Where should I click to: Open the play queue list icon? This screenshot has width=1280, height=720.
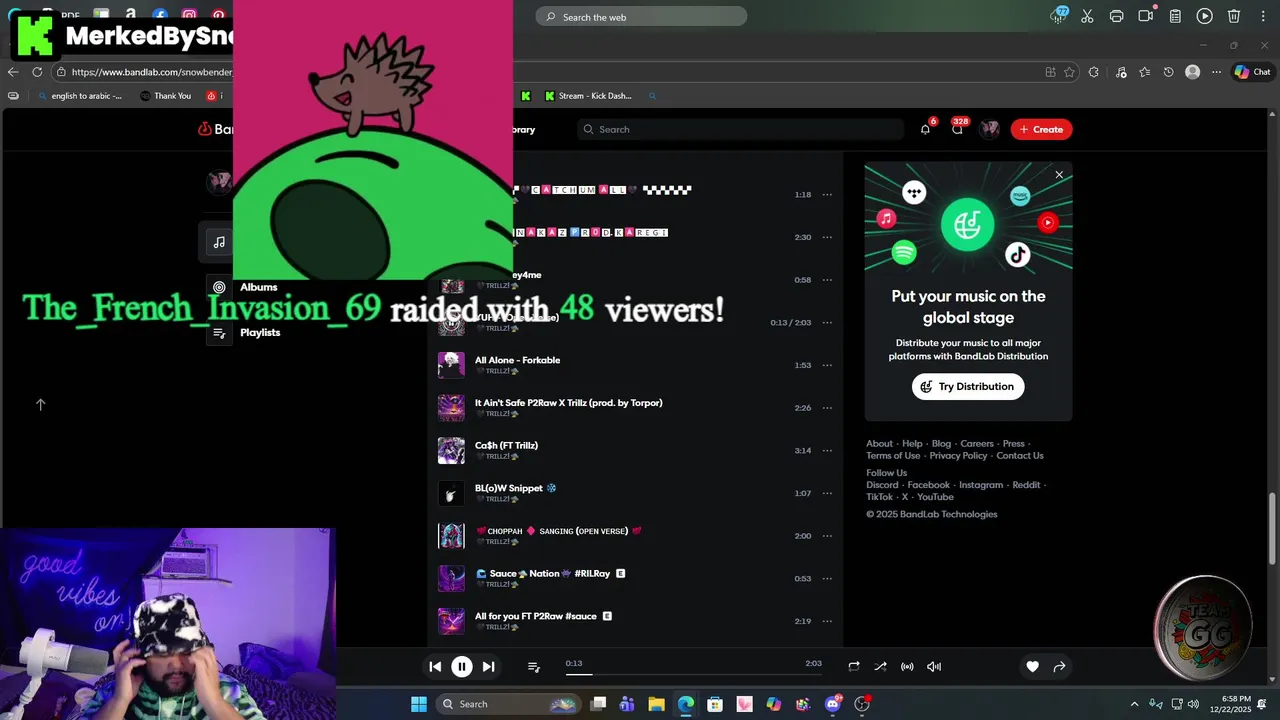coord(533,666)
